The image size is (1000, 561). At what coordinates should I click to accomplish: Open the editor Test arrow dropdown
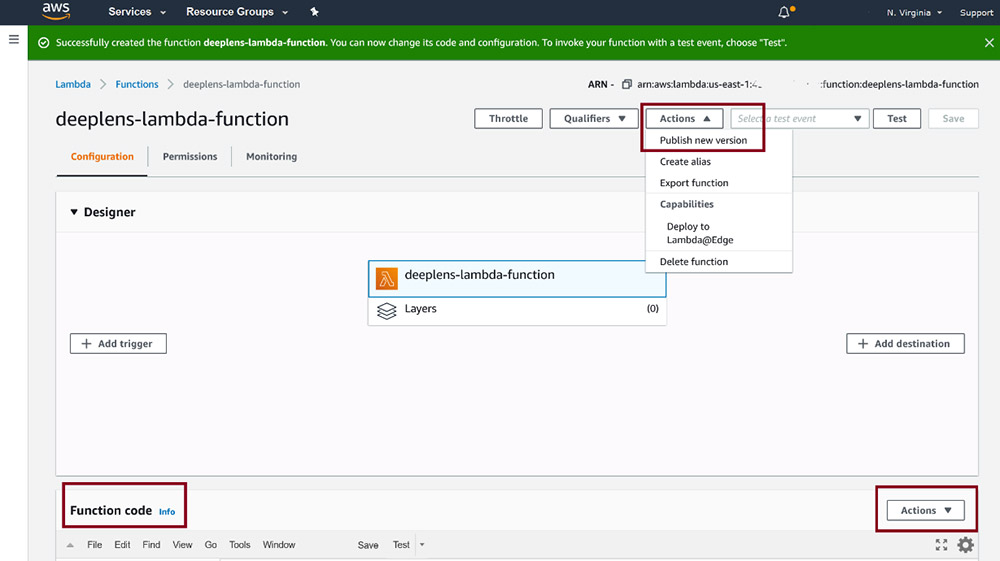[x=422, y=545]
